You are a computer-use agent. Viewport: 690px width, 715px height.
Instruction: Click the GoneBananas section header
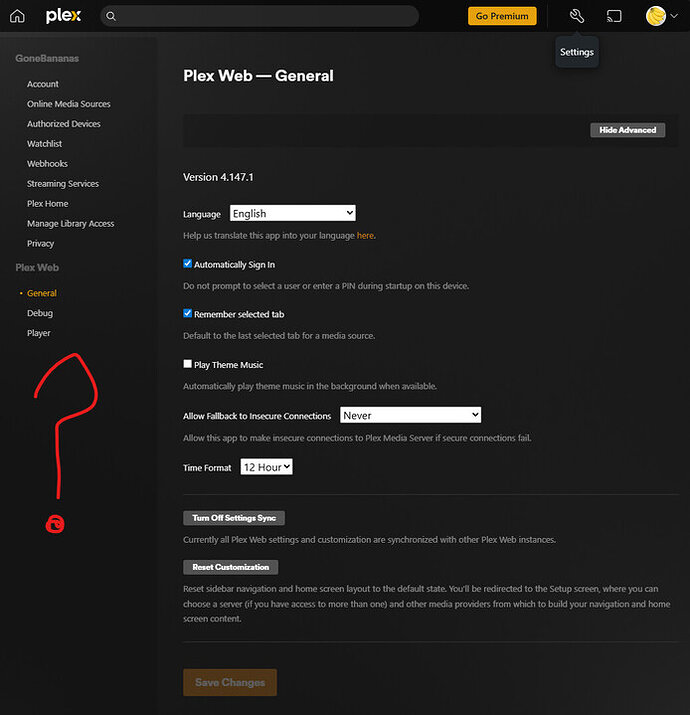47,58
